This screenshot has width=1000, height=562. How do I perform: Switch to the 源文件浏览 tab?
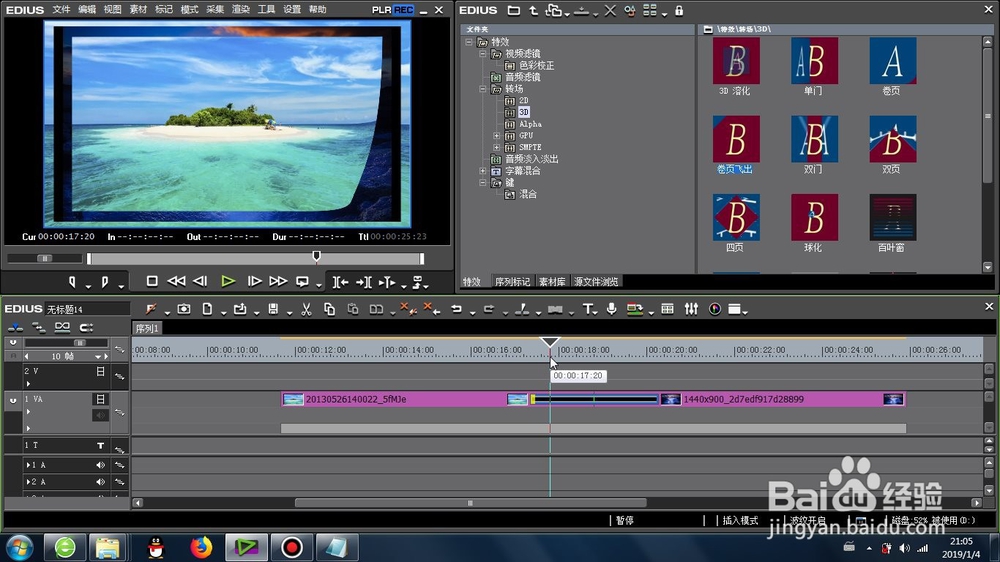pyautogui.click(x=596, y=282)
